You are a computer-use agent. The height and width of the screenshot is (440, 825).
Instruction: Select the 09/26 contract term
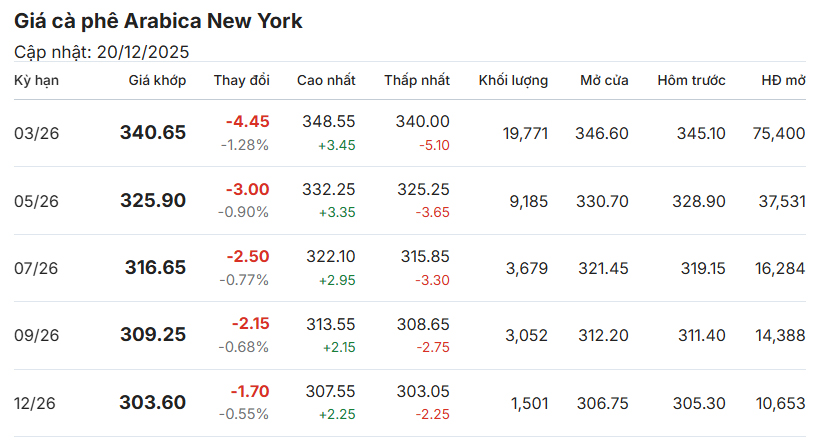coord(37,336)
